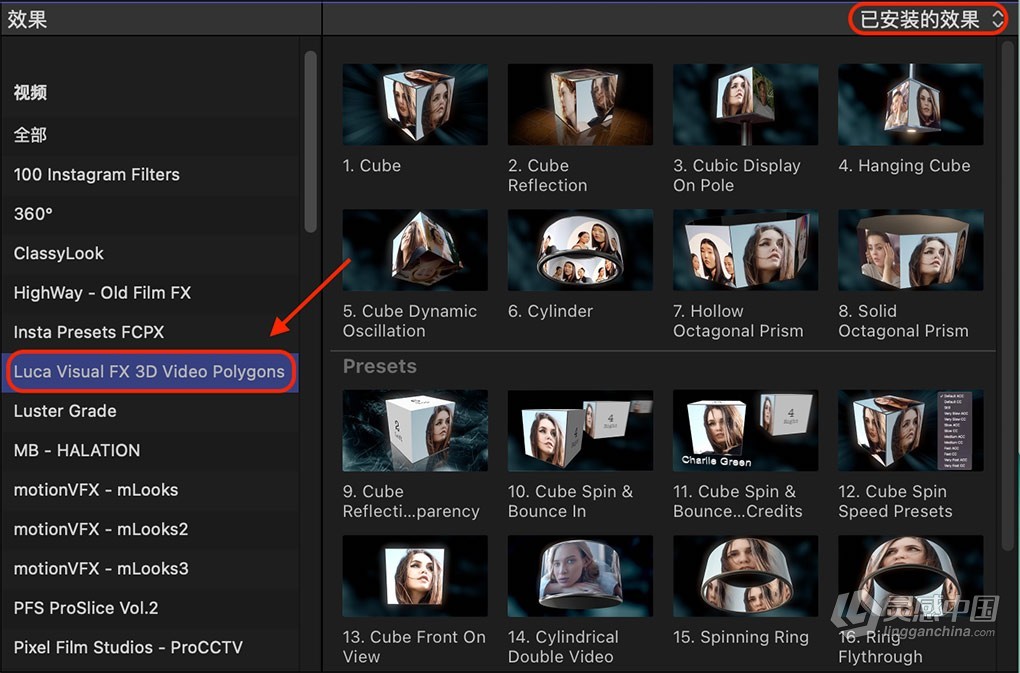Click the 12. Cube Spin Speed Presets label
Image resolution: width=1020 pixels, height=673 pixels.
click(x=895, y=501)
